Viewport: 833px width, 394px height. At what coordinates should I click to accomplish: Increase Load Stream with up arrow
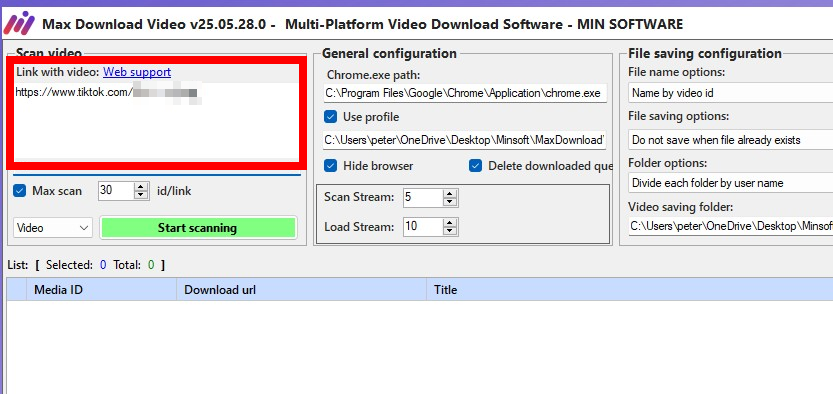pyautogui.click(x=450, y=223)
